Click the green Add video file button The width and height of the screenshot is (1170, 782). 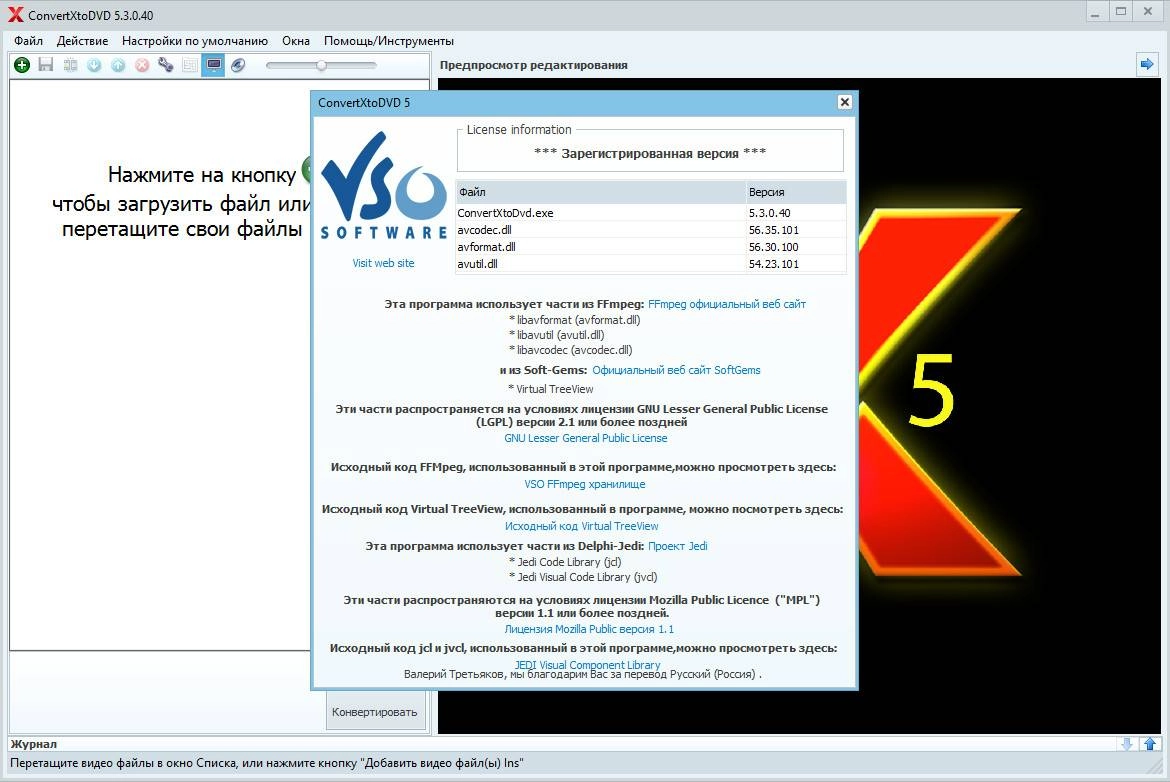pos(22,65)
